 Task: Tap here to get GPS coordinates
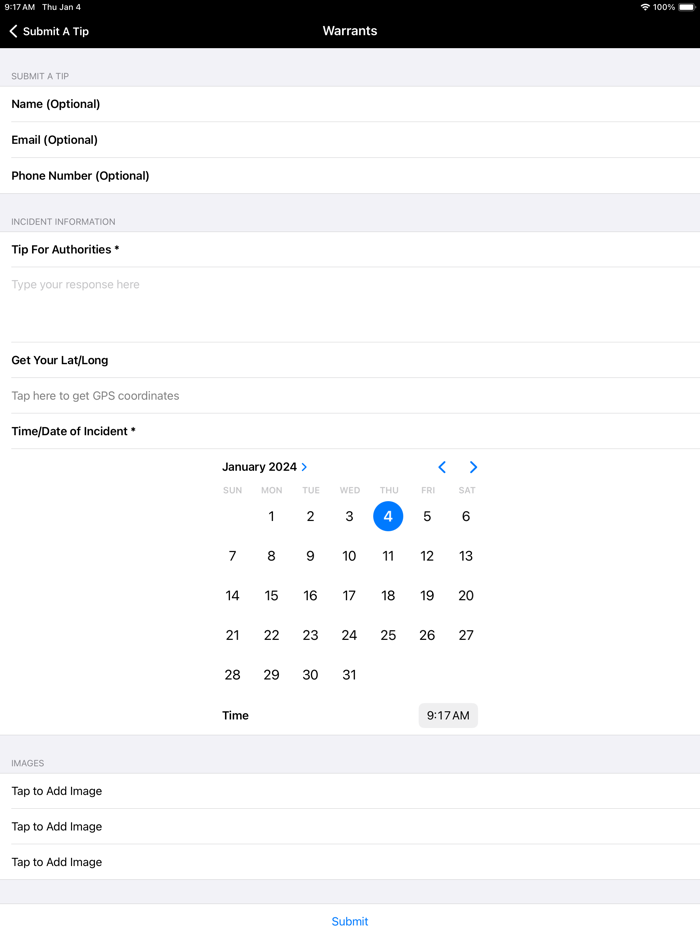tap(350, 396)
